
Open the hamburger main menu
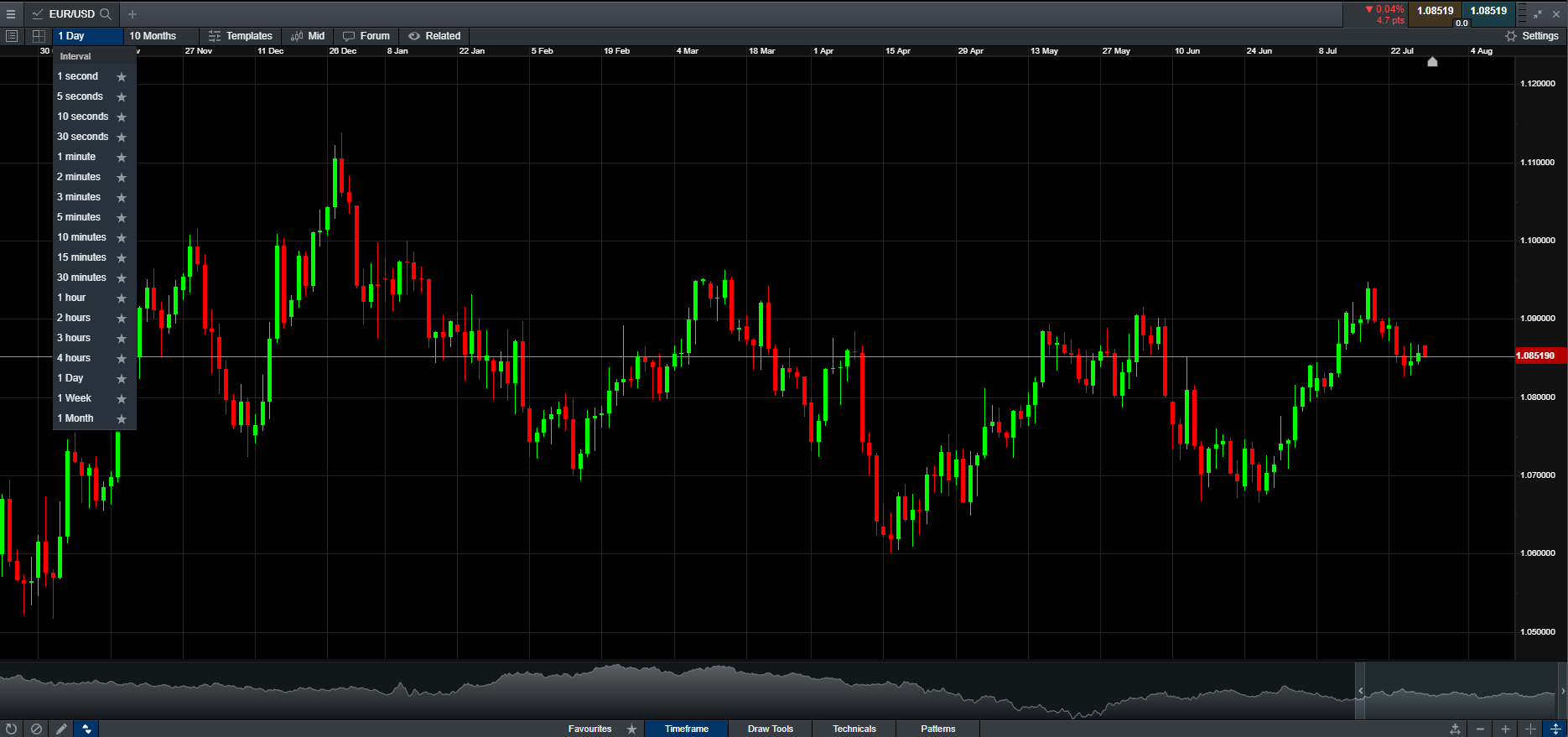(x=11, y=13)
